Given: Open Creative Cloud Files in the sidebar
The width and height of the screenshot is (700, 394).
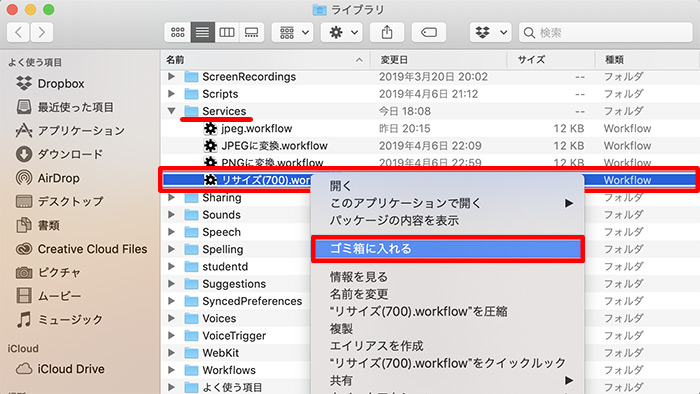Looking at the screenshot, I should [81, 249].
